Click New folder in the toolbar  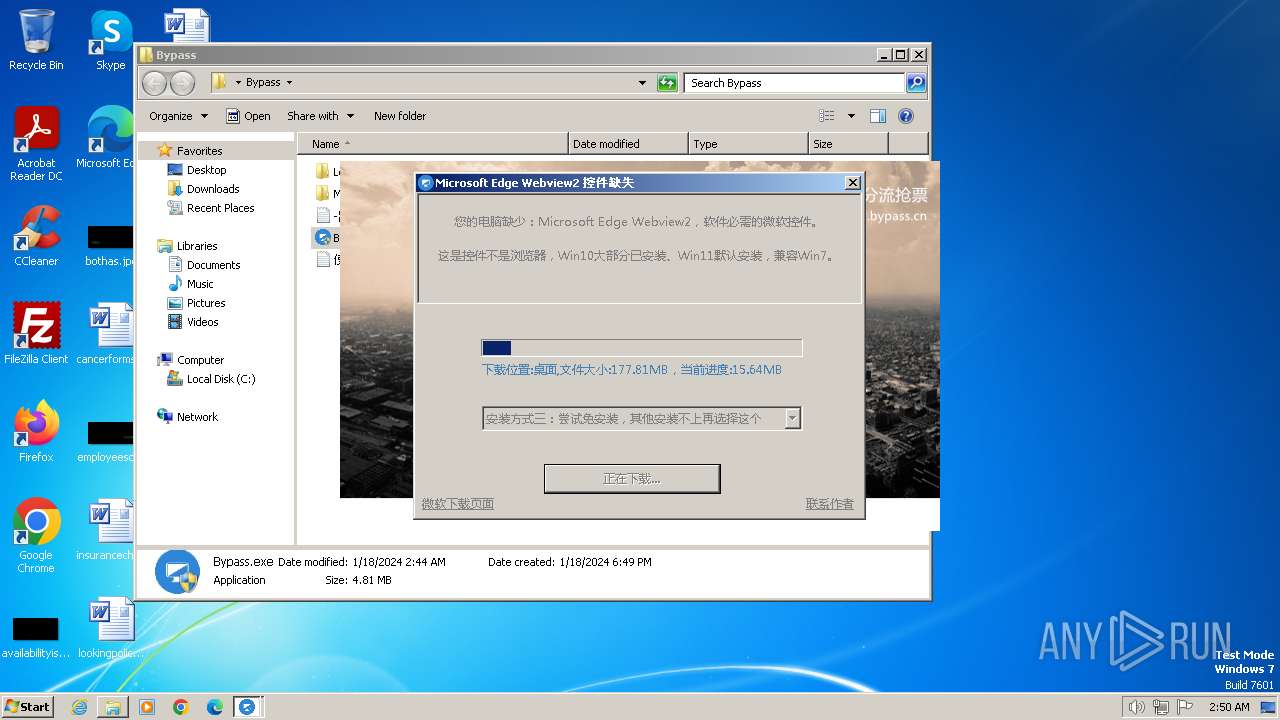pyautogui.click(x=400, y=116)
